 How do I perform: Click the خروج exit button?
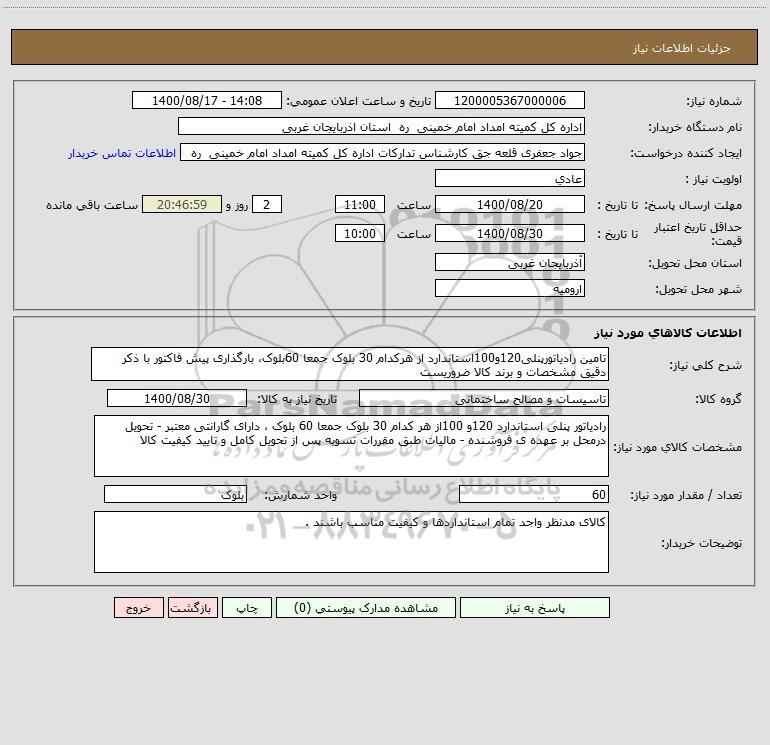[x=138, y=608]
